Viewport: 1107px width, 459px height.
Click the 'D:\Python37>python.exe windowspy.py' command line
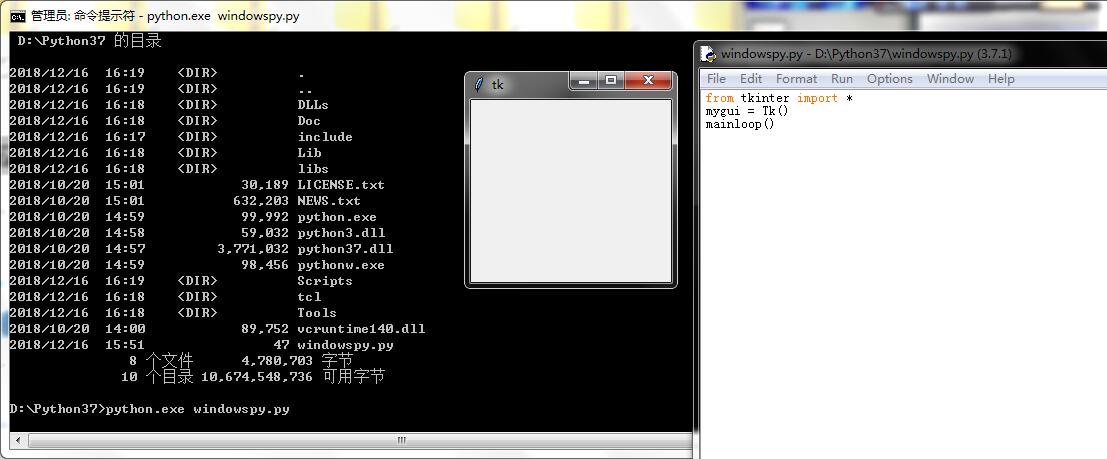coord(150,410)
